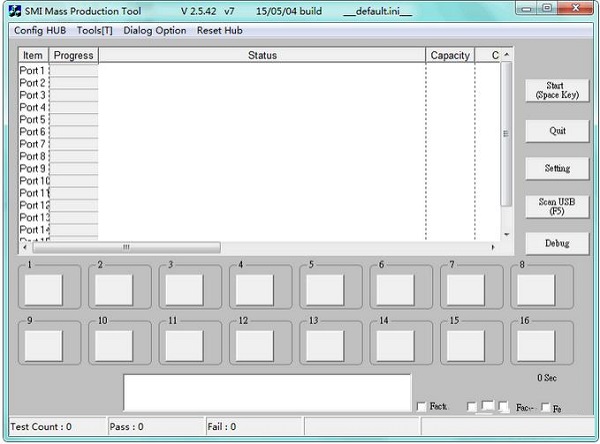Click the horizontal scroll-right arrow
This screenshot has width=600, height=444.
click(x=493, y=247)
